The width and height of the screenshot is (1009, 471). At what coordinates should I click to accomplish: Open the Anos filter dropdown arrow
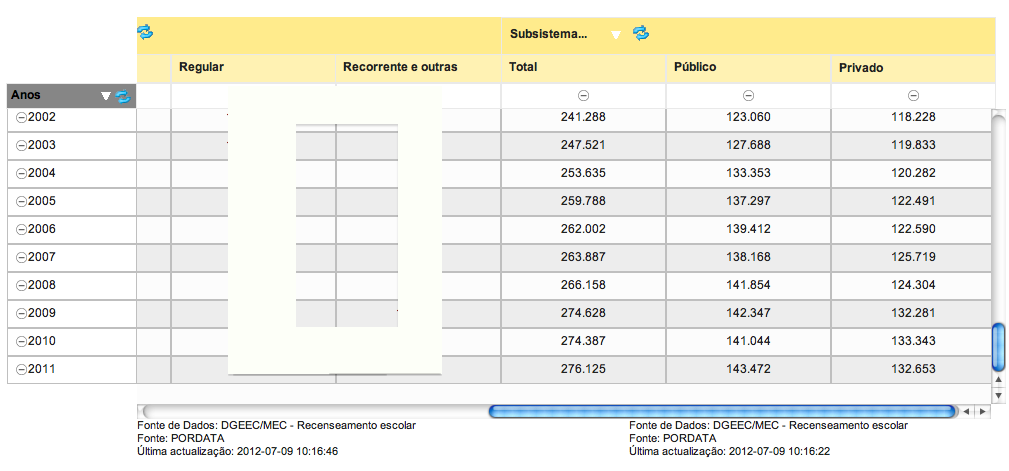click(x=105, y=97)
